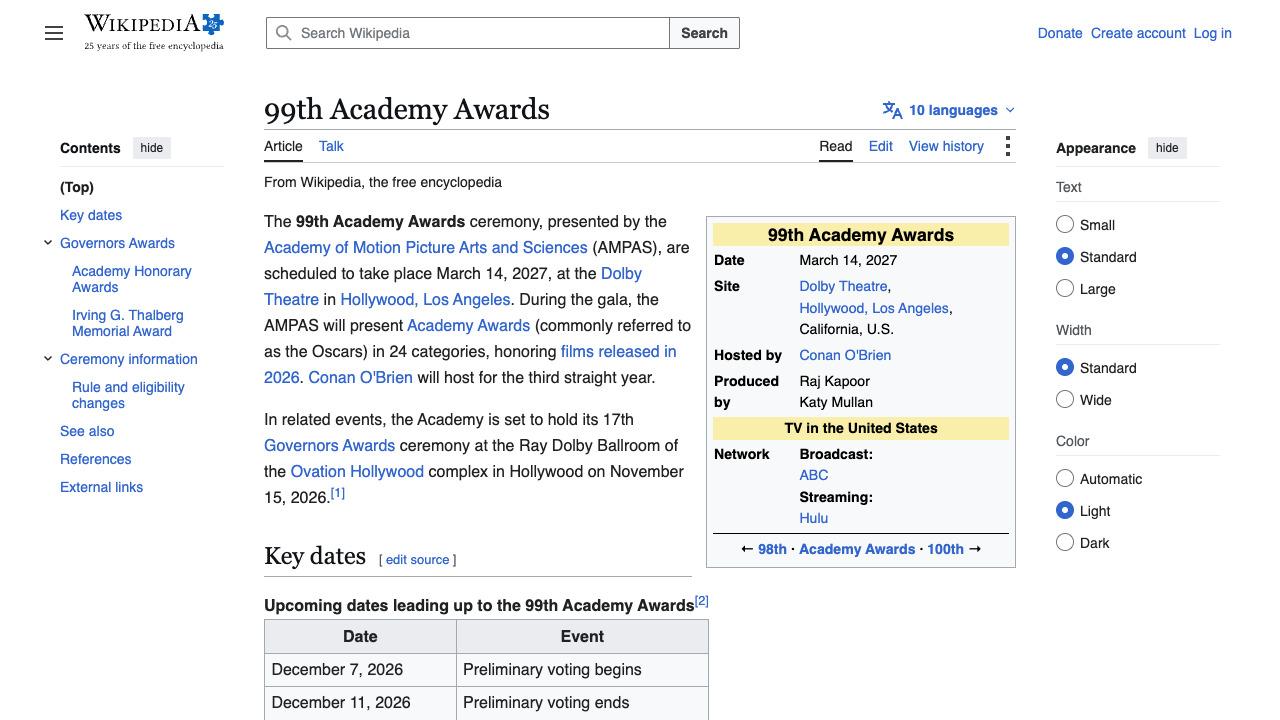1280x720 pixels.
Task: Select Dark color mode
Action: (1065, 543)
